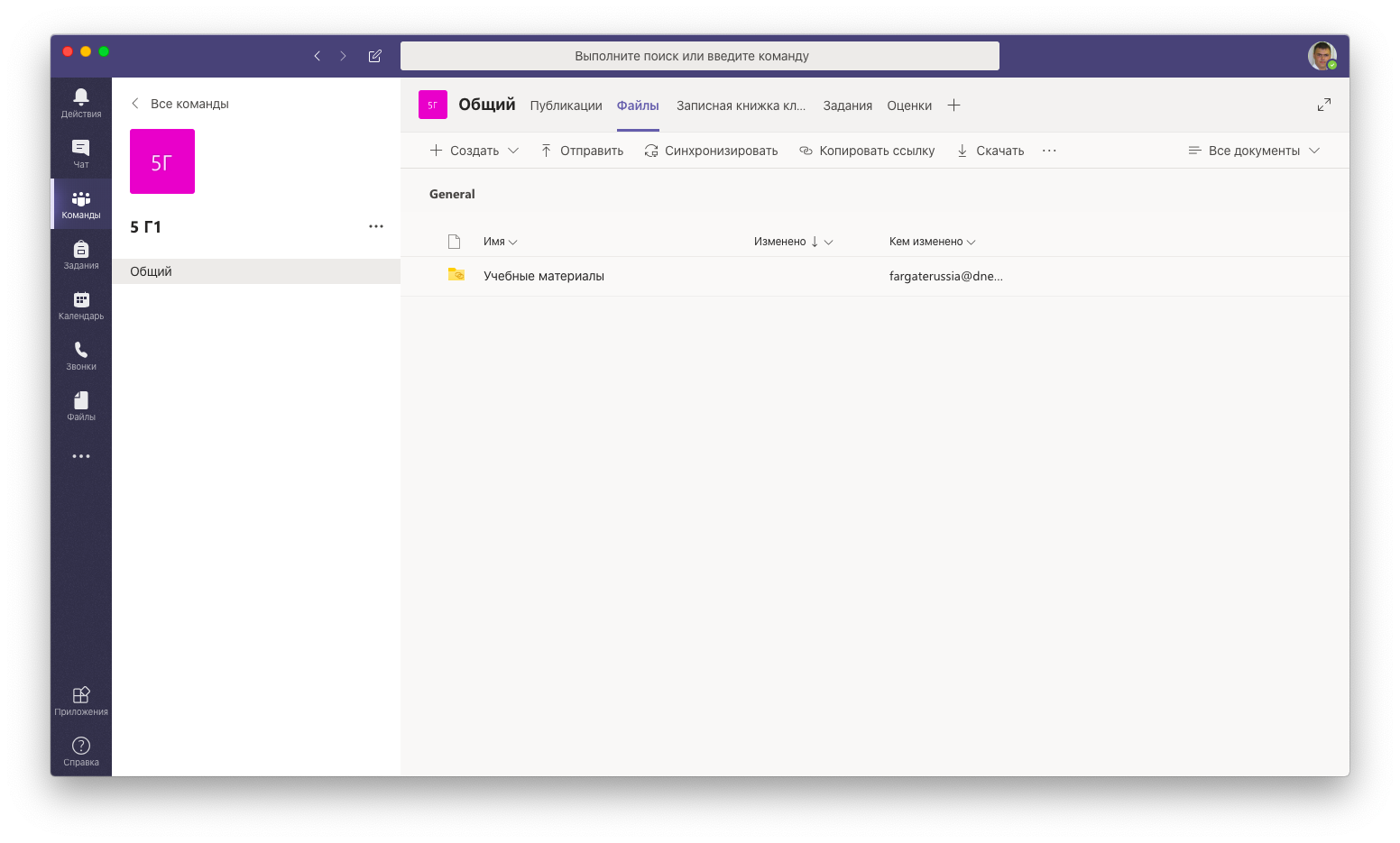Image resolution: width=1400 pixels, height=843 pixels.
Task: Show more apps via sidebar ellipsis
Action: point(81,456)
